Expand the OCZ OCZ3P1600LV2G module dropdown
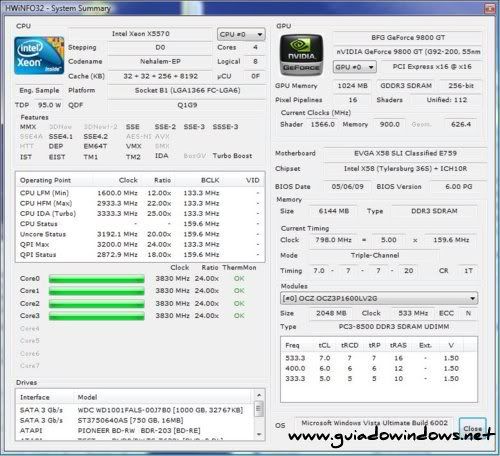The height and width of the screenshot is (456, 500). (379, 298)
